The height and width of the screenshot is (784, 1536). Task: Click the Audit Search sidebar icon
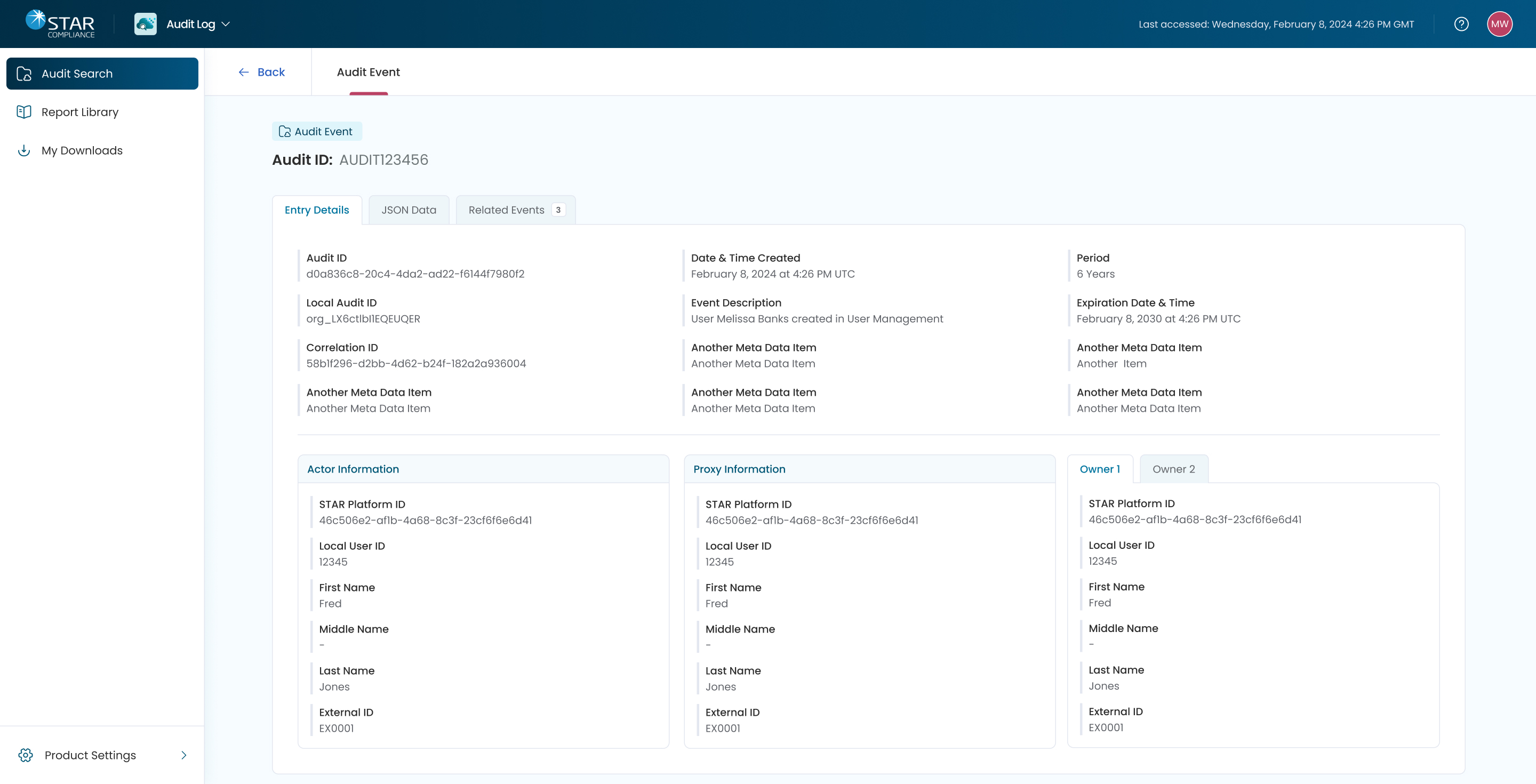click(x=24, y=73)
